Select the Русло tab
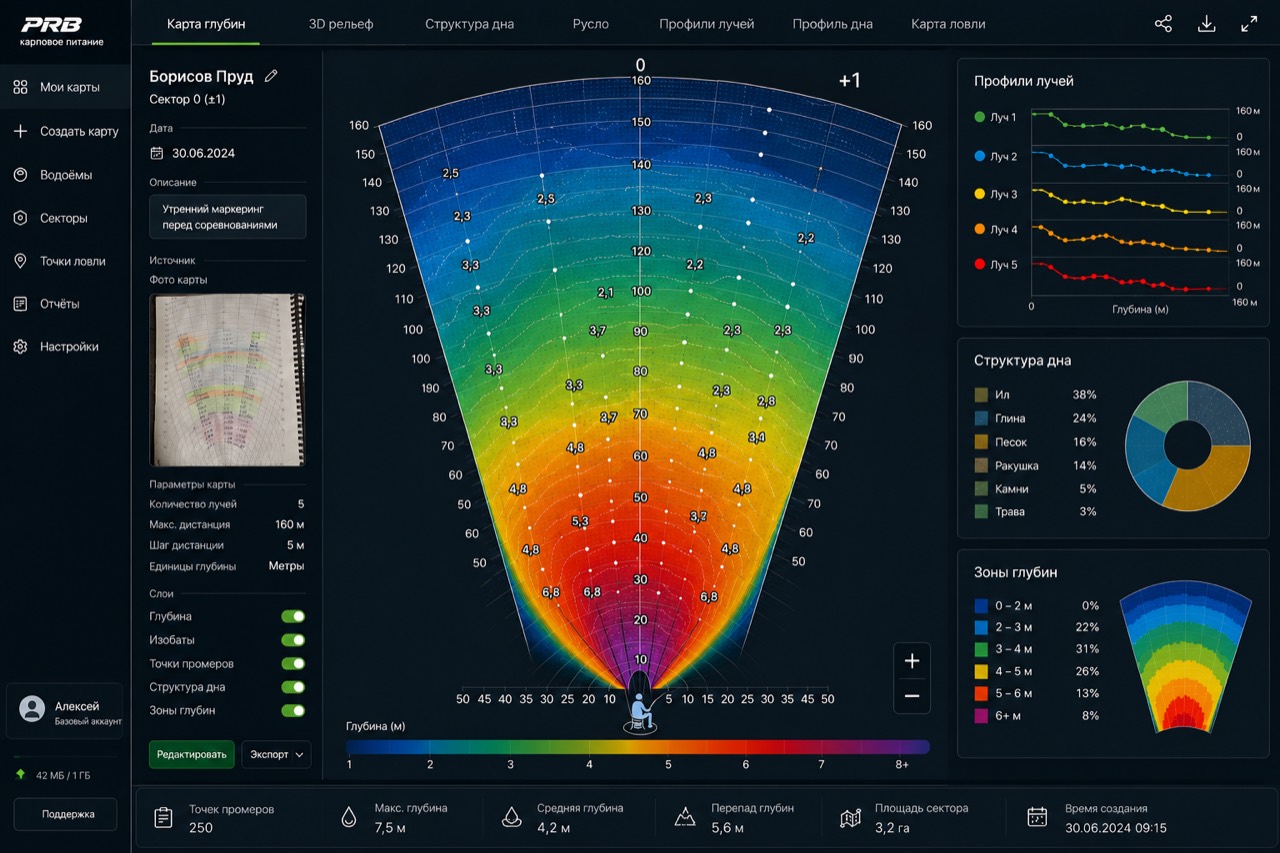The height and width of the screenshot is (853, 1280). coord(591,24)
